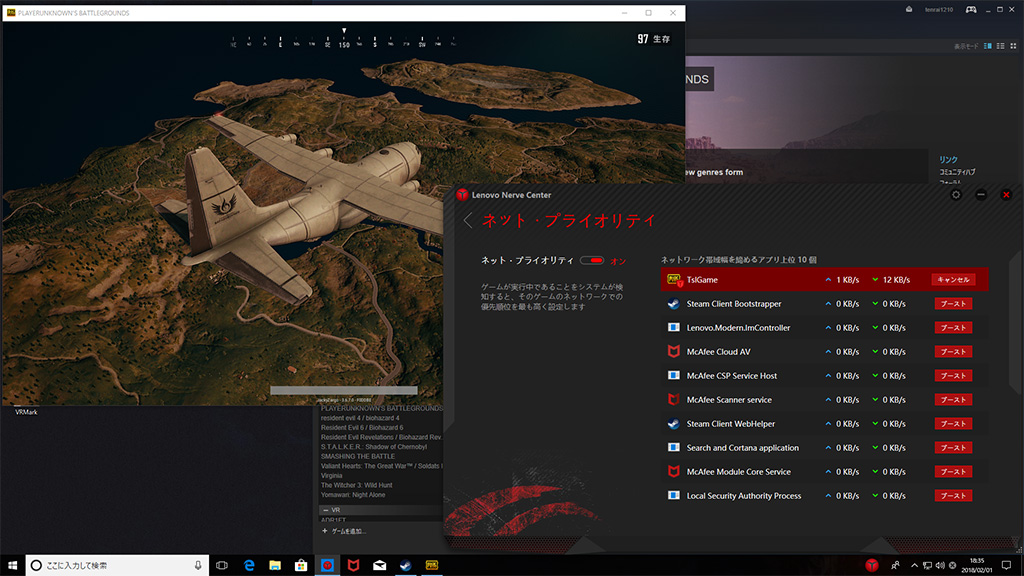The width and height of the screenshot is (1024, 576).
Task: Click the McAfee Scanner service icon
Action: (673, 400)
